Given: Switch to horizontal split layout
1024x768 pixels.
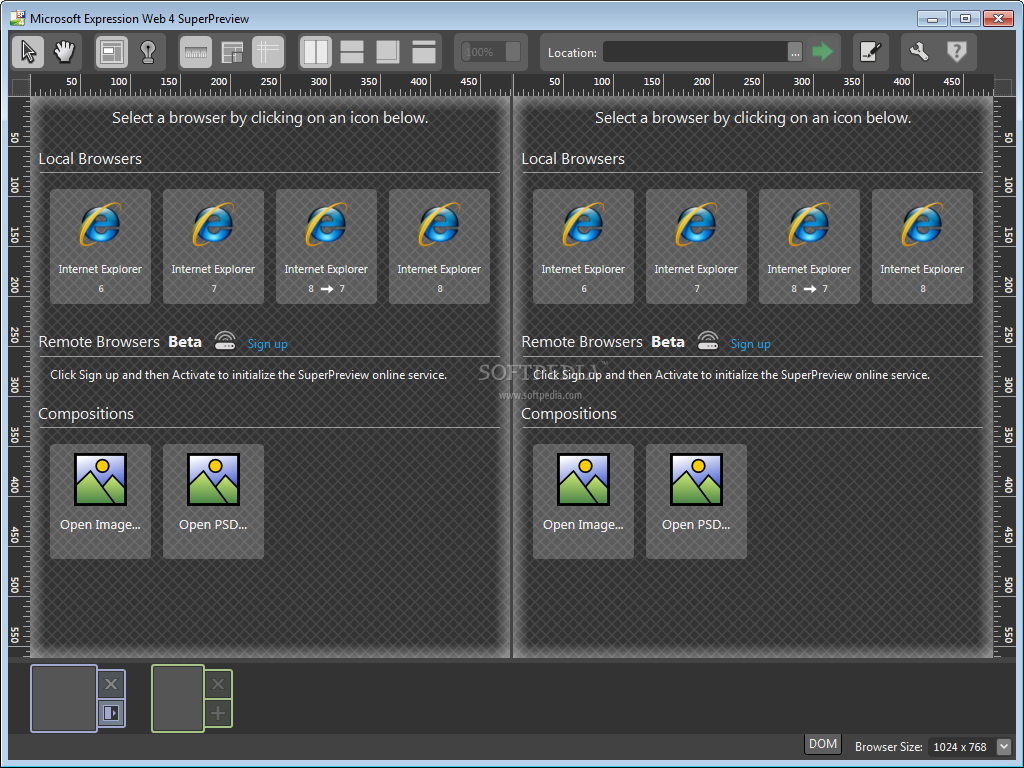Looking at the screenshot, I should 352,52.
